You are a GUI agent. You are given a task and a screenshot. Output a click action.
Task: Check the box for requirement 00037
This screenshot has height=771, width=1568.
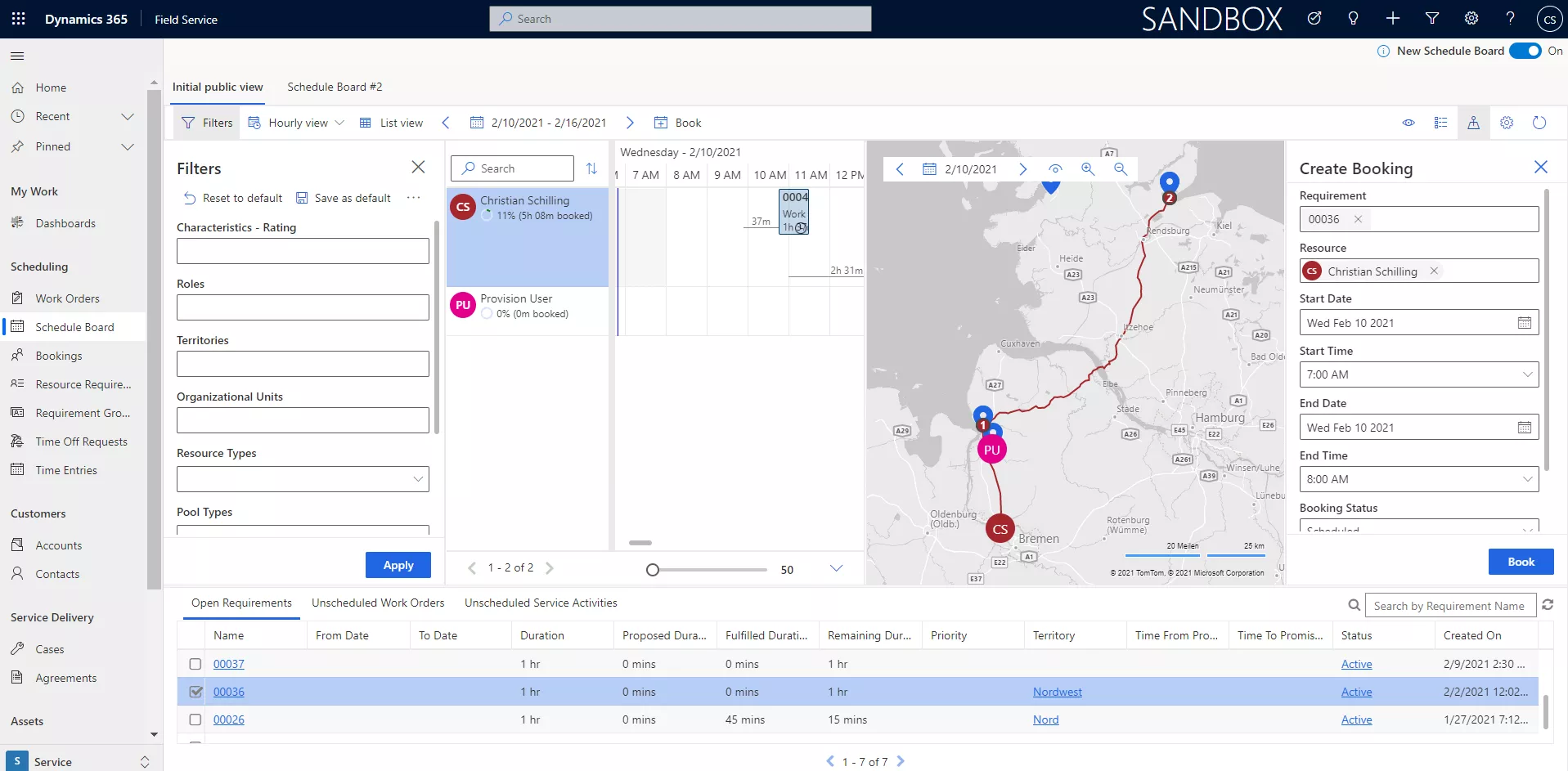coord(195,664)
